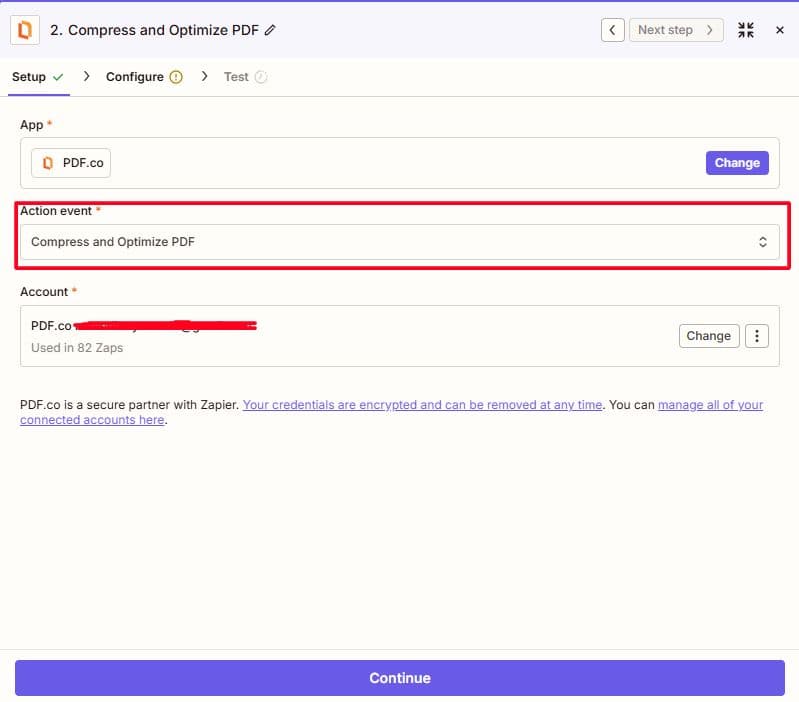Open credentials are encrypted link
799x702 pixels.
422,405
